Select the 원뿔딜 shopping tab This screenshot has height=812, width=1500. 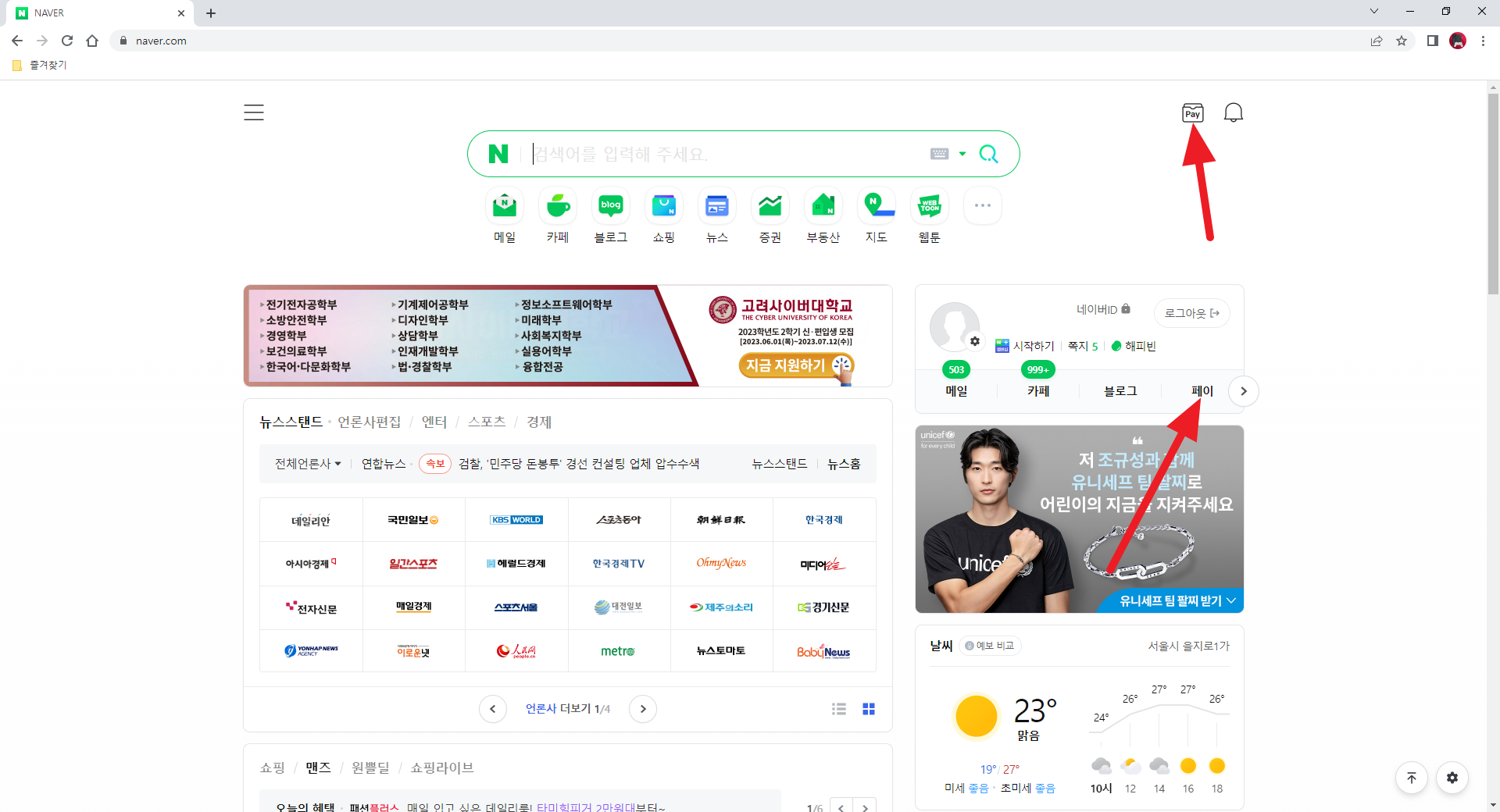(370, 767)
